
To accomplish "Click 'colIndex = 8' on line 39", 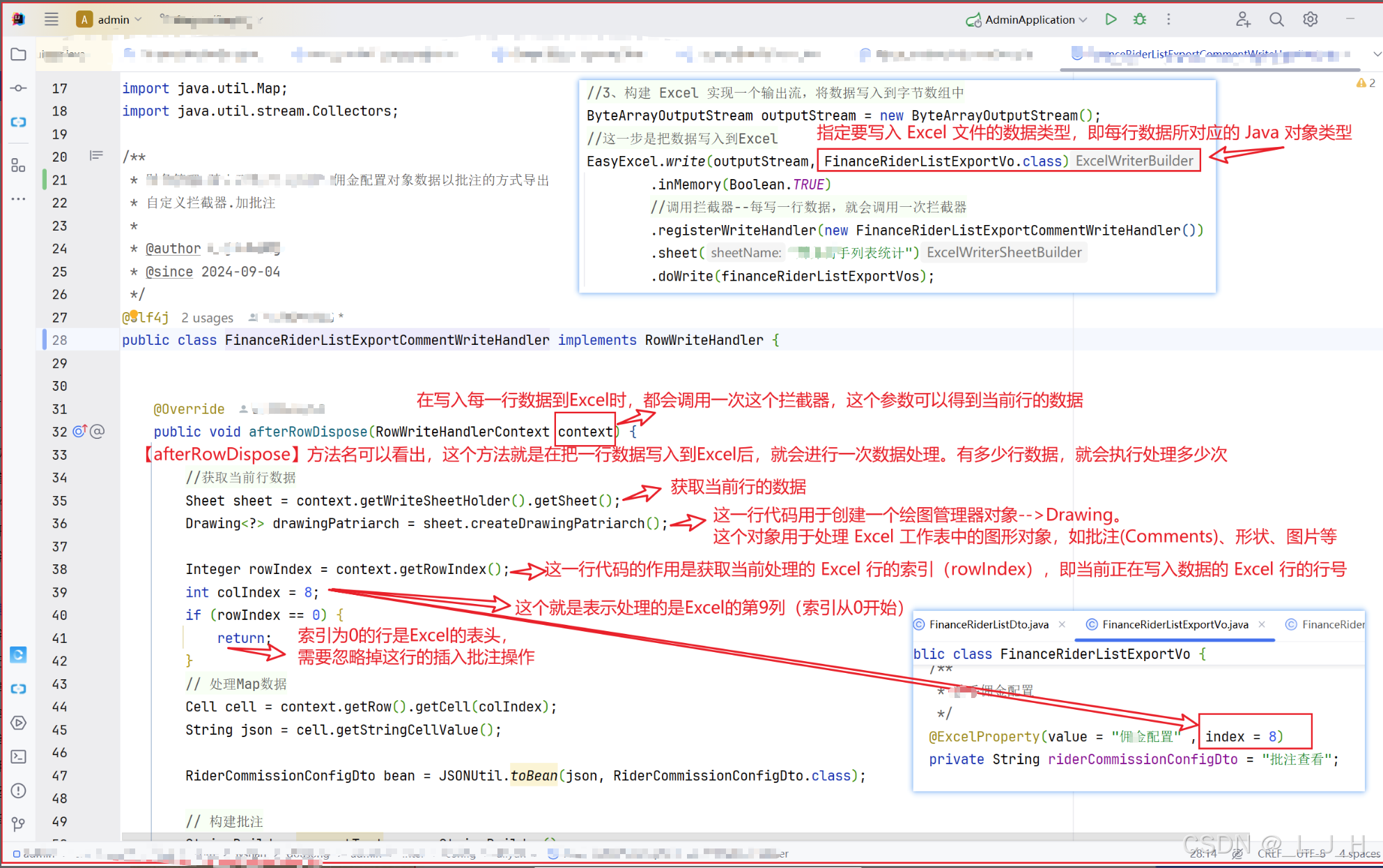I will pyautogui.click(x=265, y=592).
